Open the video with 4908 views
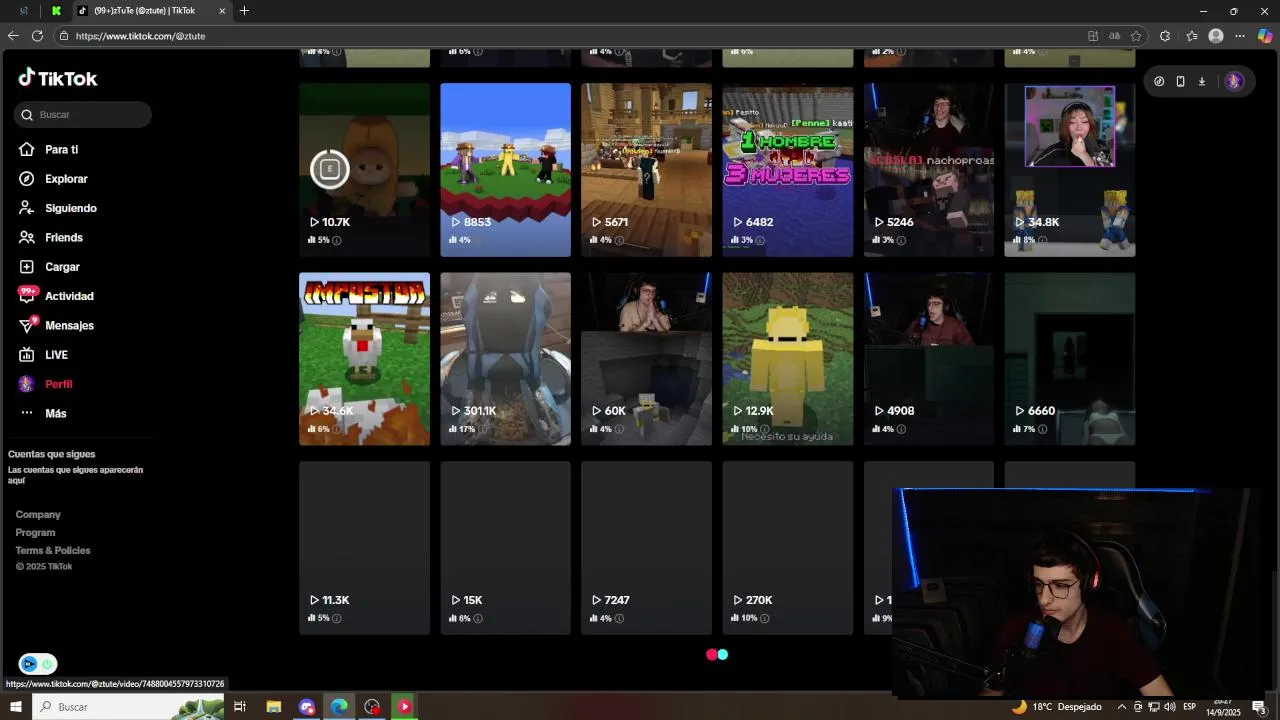Image resolution: width=1280 pixels, height=720 pixels. (929, 359)
